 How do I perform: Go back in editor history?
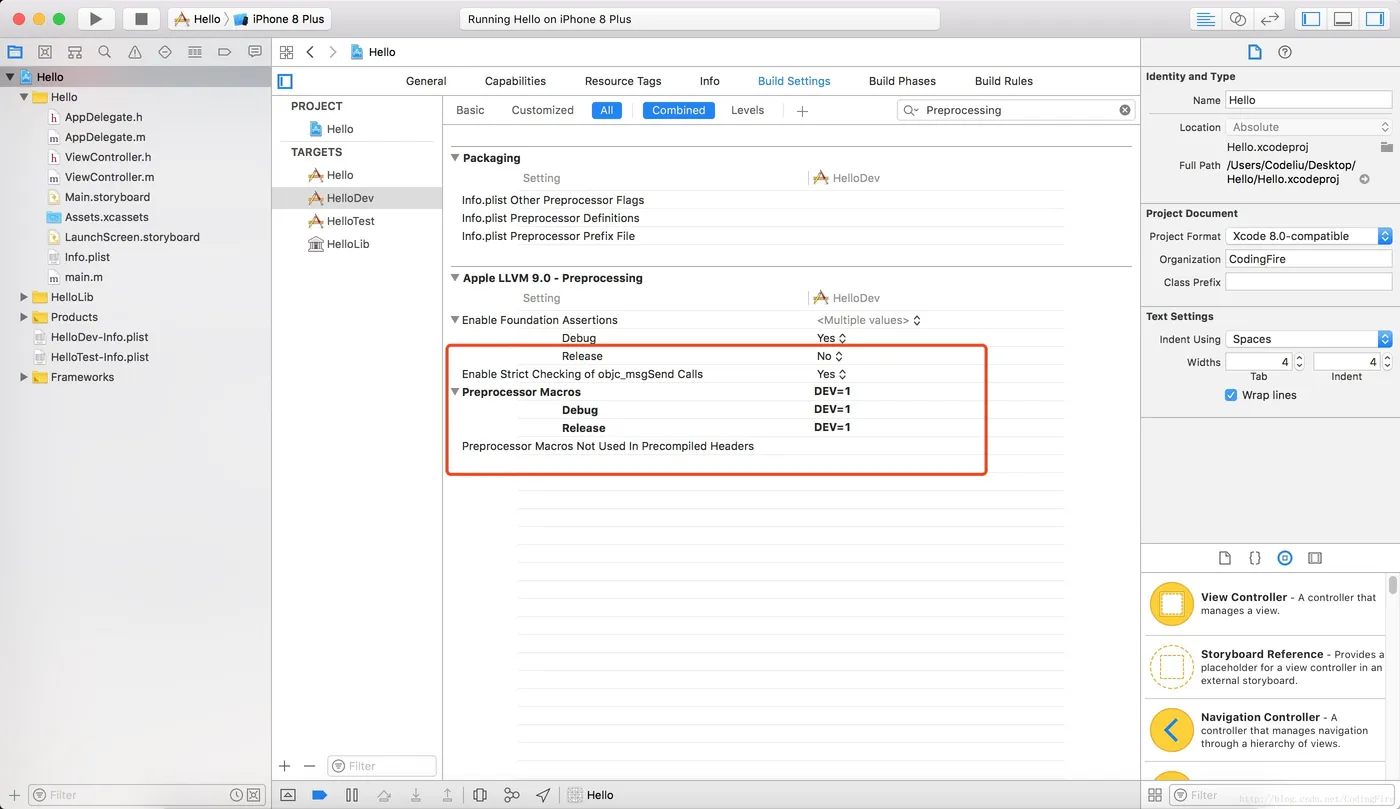[x=310, y=52]
